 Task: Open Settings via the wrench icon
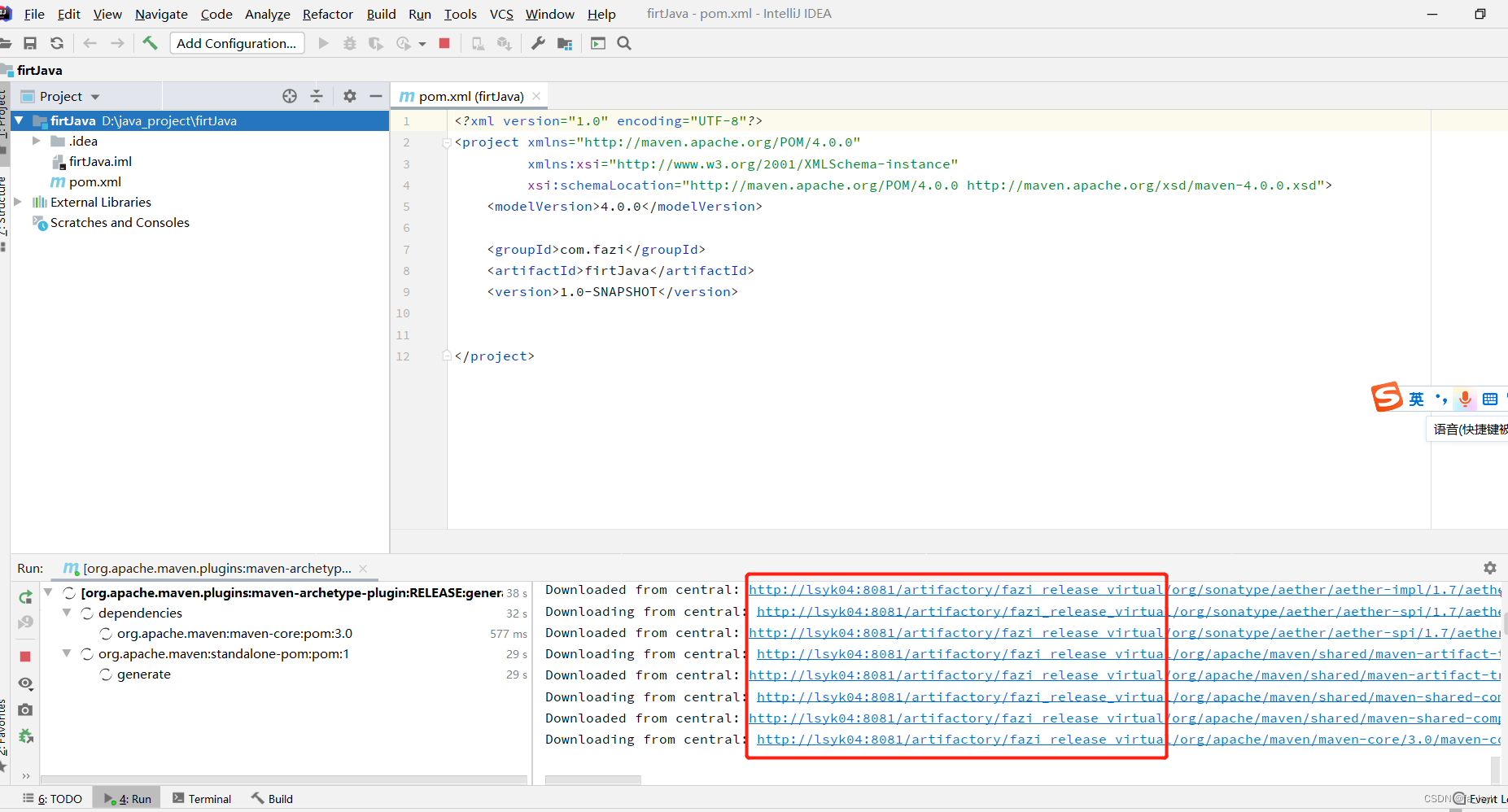(538, 43)
